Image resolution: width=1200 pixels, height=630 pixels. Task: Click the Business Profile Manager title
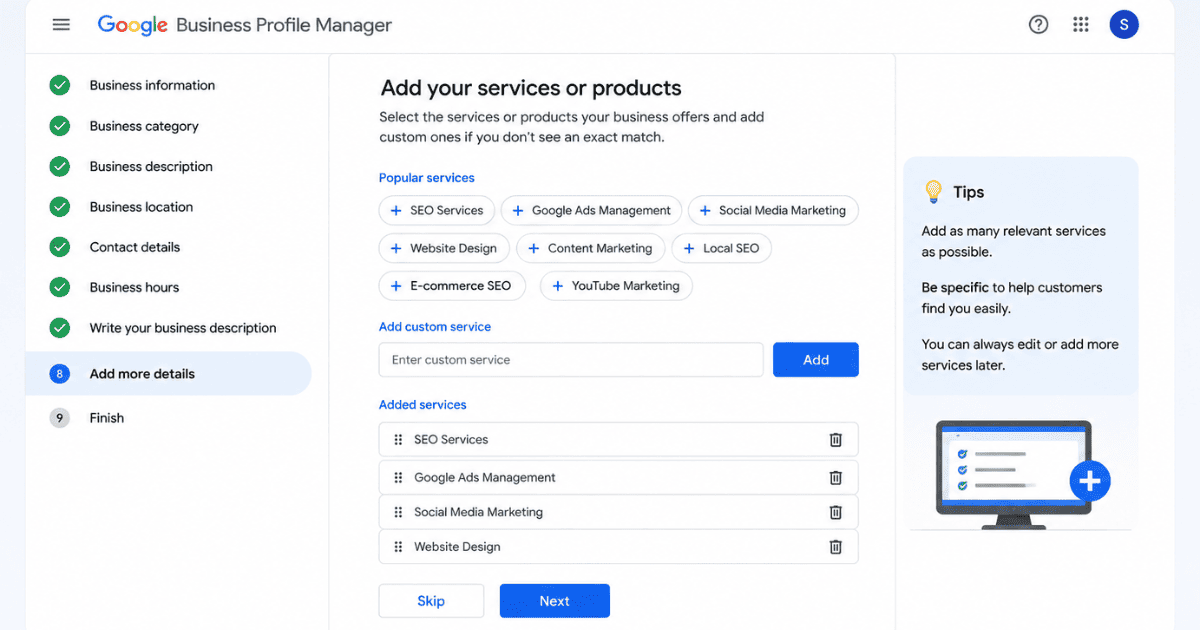click(284, 25)
